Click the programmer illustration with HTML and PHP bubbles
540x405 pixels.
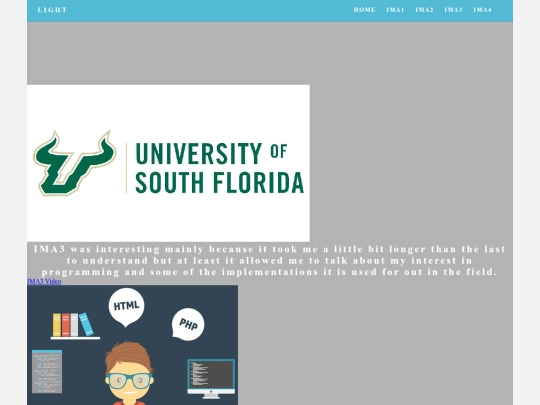click(x=133, y=345)
